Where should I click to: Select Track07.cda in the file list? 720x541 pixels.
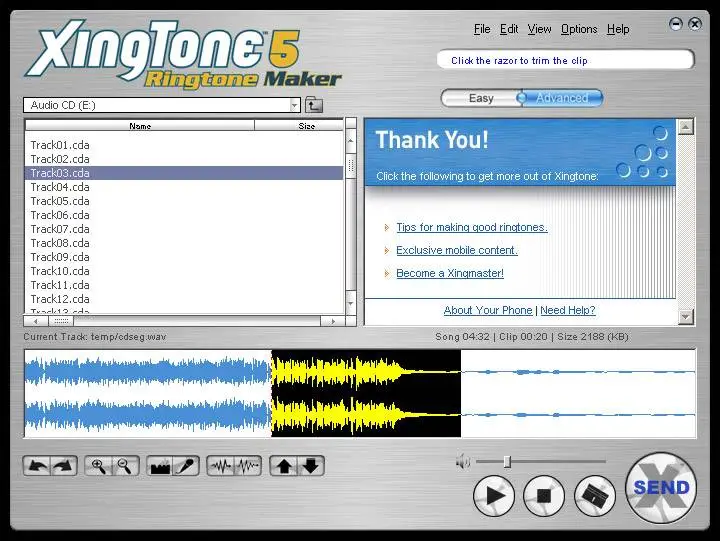click(x=184, y=229)
